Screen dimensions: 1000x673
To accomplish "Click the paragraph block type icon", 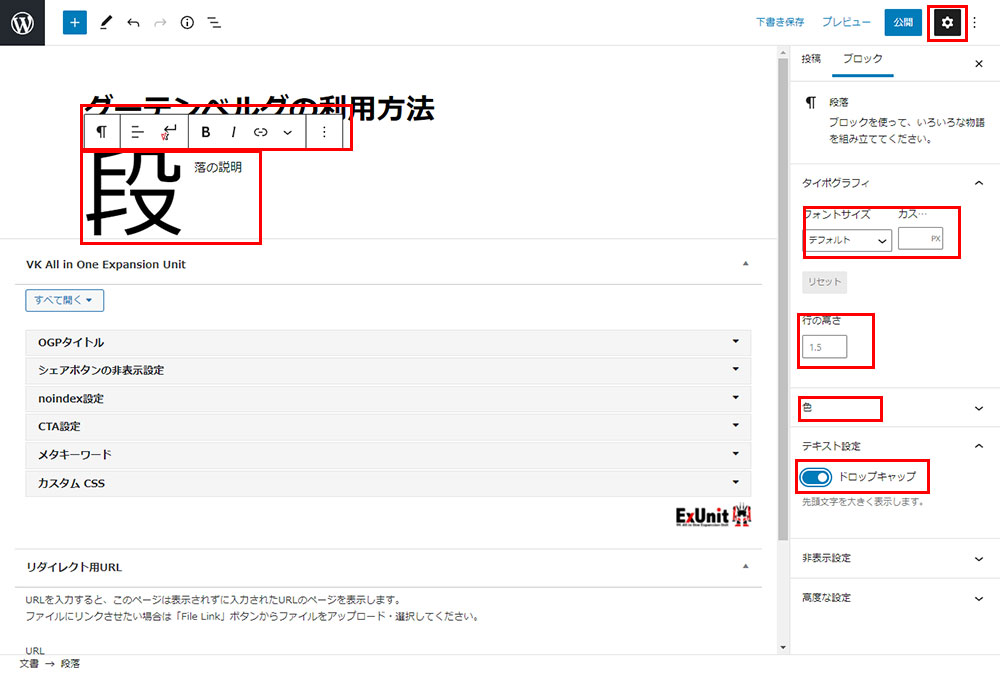I will 101,132.
